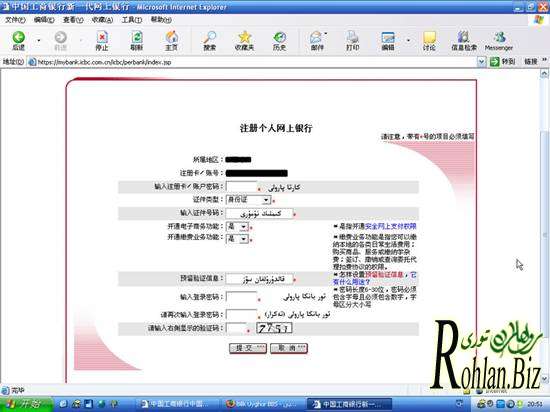Click the green Back arrow icon
550x412 pixels.
pos(19,37)
